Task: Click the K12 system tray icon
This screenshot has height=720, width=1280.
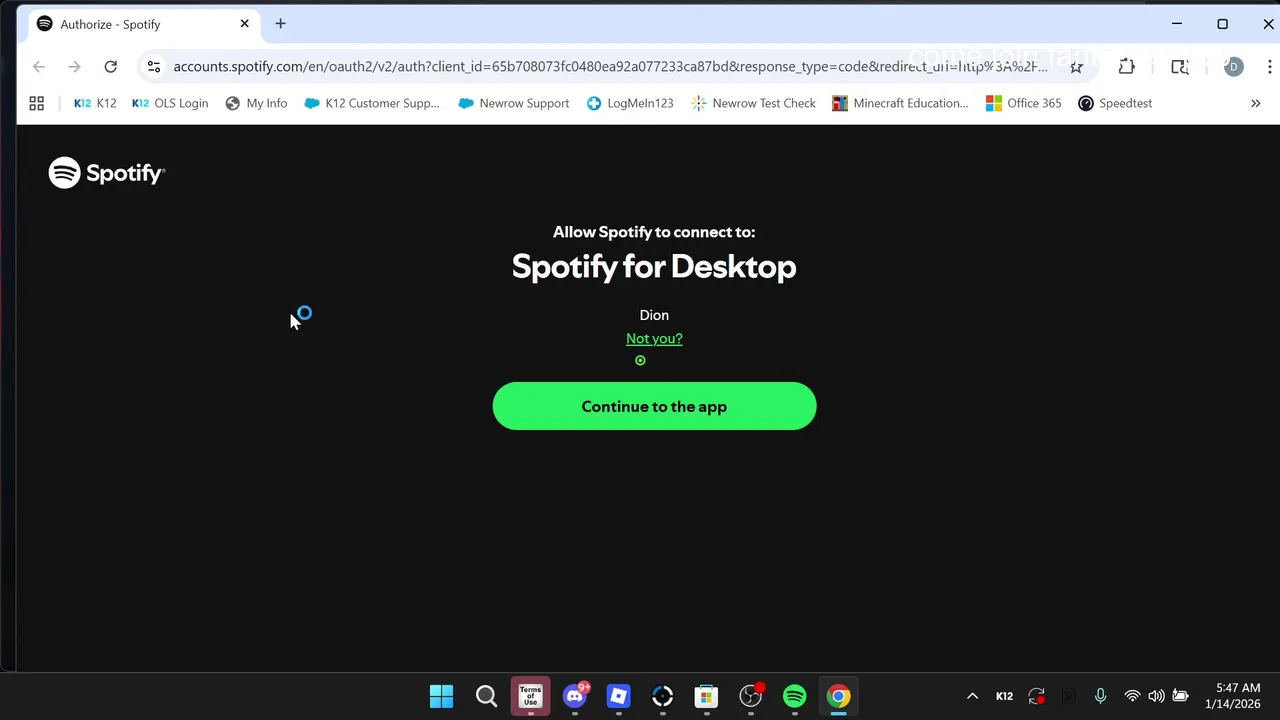Action: [1004, 696]
